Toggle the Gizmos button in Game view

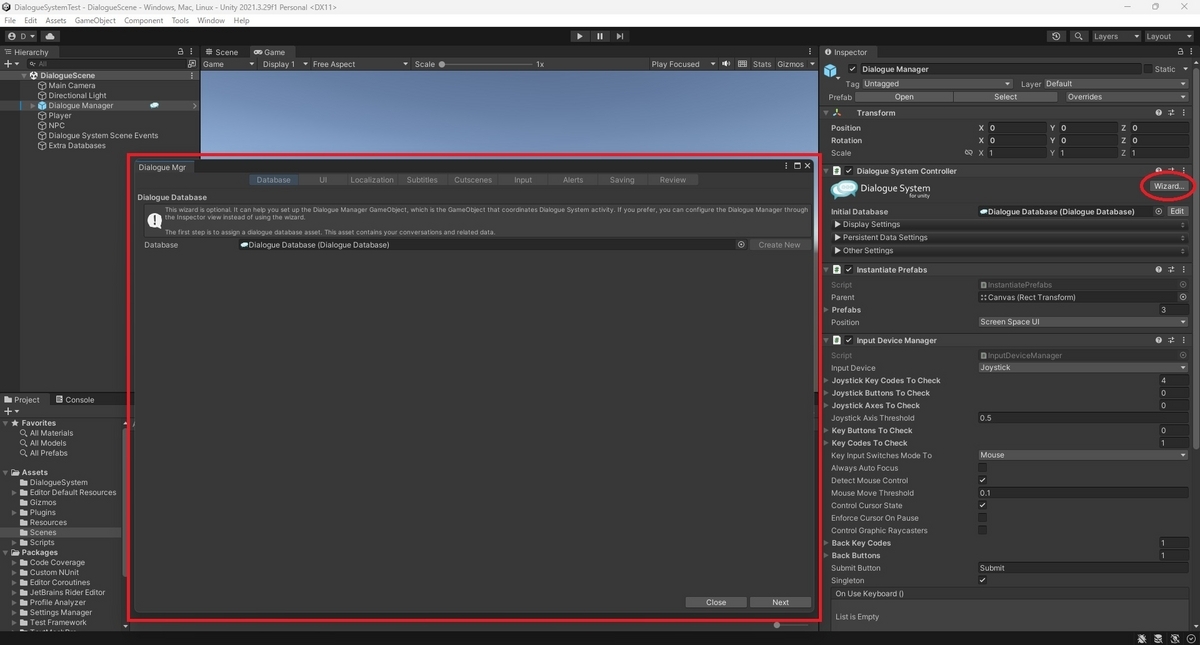[x=790, y=64]
